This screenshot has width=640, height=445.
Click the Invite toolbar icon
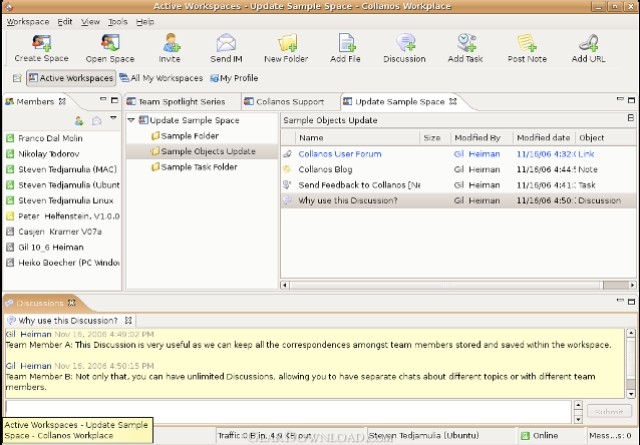click(170, 43)
